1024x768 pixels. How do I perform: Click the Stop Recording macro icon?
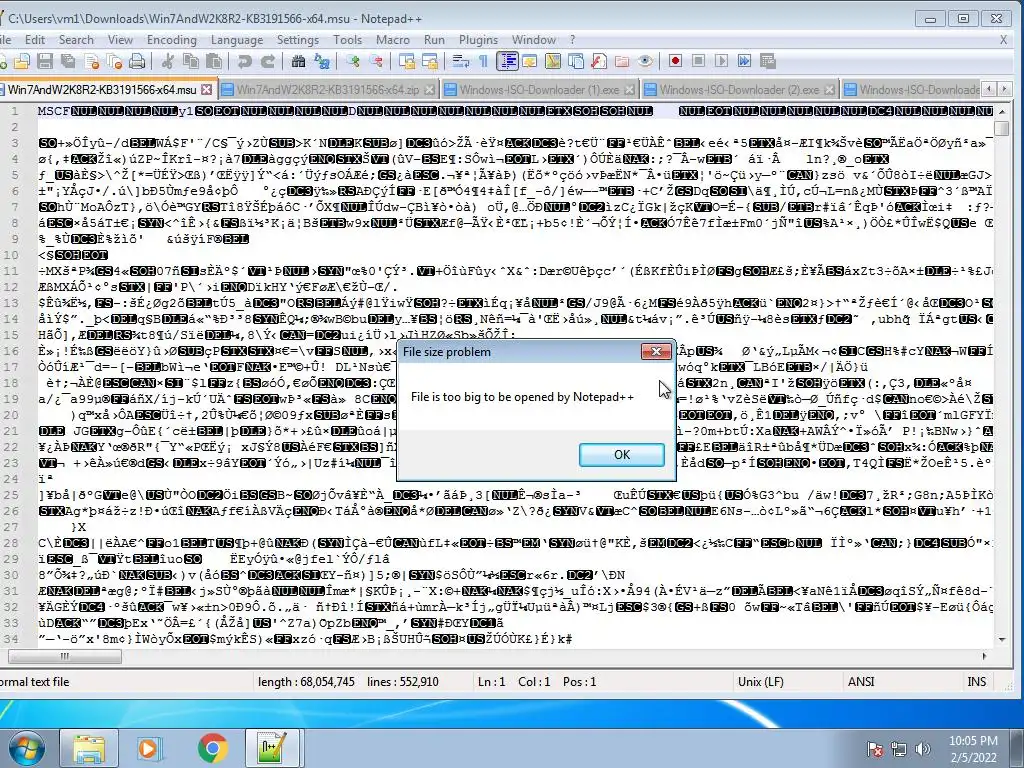coord(698,61)
